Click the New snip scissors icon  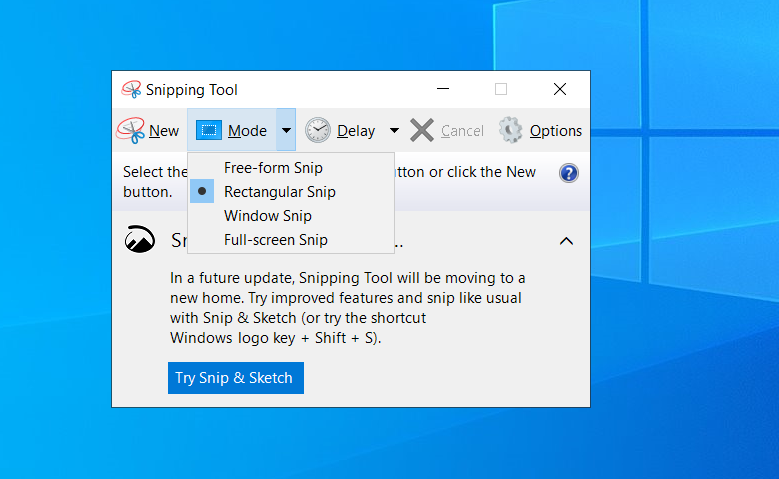click(131, 130)
